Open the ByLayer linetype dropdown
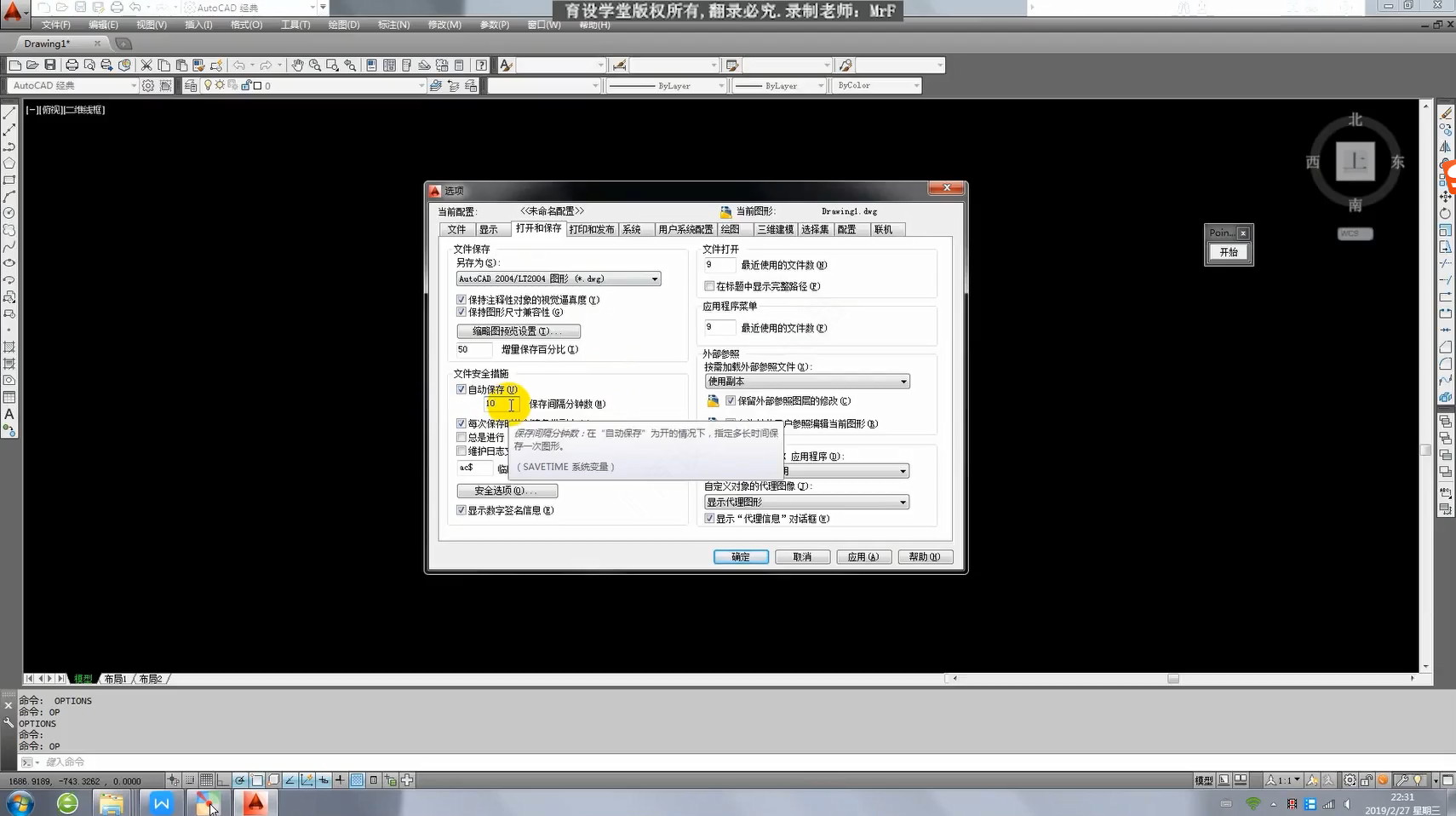Viewport: 1456px width, 816px height. [667, 85]
